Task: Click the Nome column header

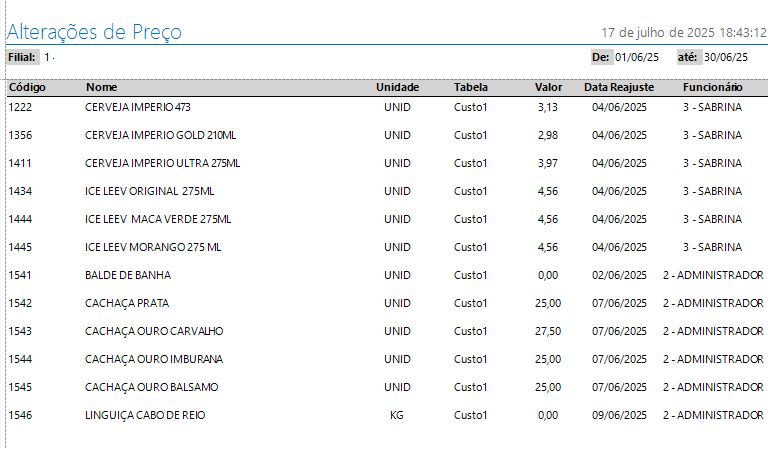Action: click(101, 87)
